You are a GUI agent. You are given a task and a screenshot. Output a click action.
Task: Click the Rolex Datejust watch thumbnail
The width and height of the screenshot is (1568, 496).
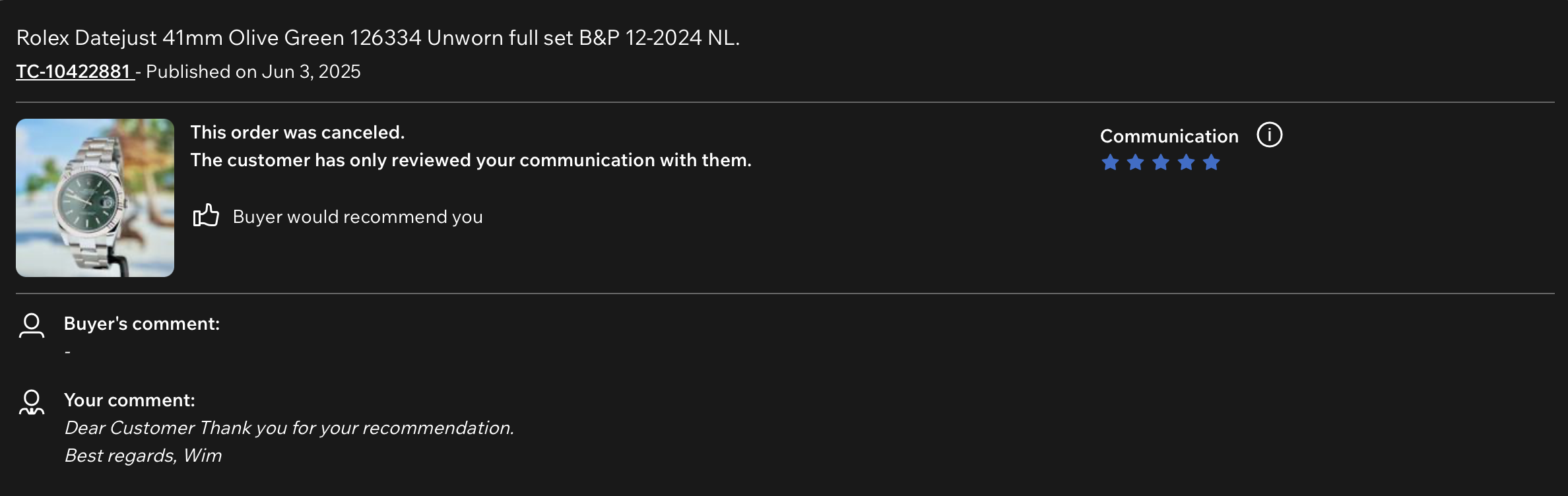pyautogui.click(x=95, y=198)
